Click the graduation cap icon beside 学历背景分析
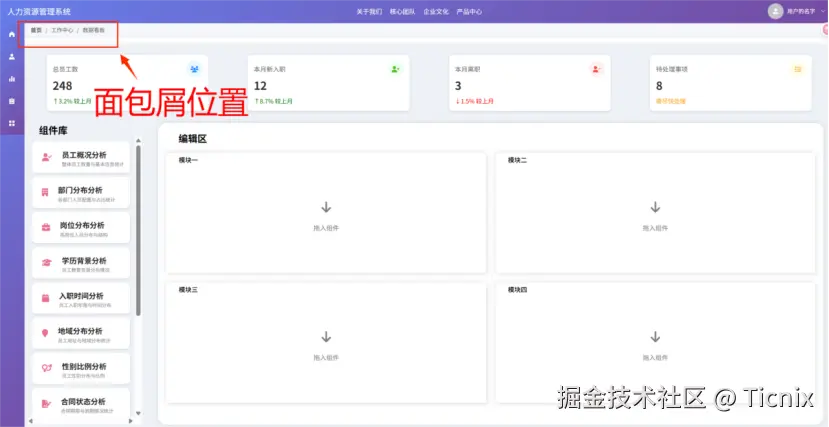The height and width of the screenshot is (427, 829). (x=47, y=263)
